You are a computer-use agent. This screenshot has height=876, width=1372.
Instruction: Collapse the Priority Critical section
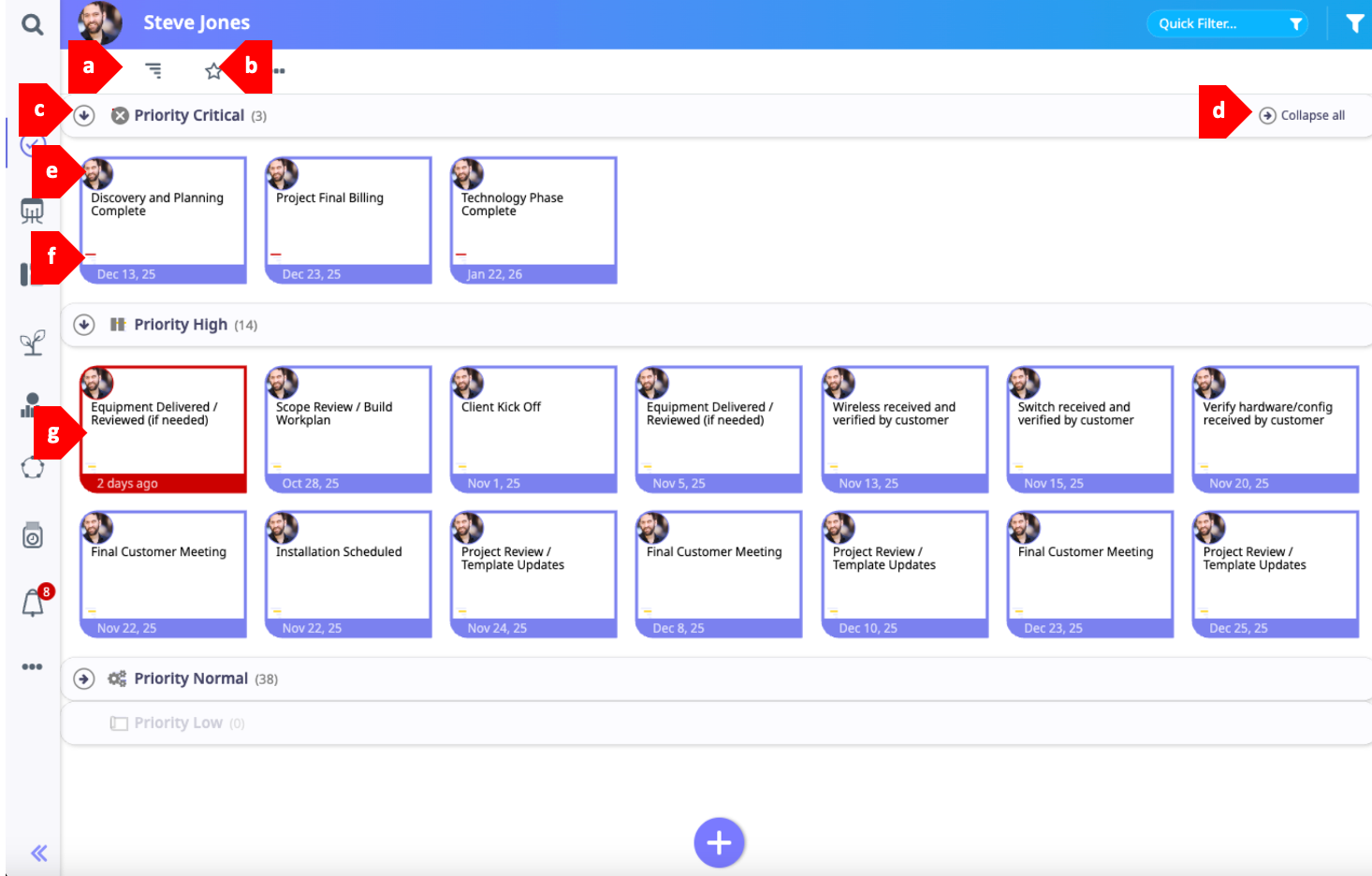pos(84,116)
